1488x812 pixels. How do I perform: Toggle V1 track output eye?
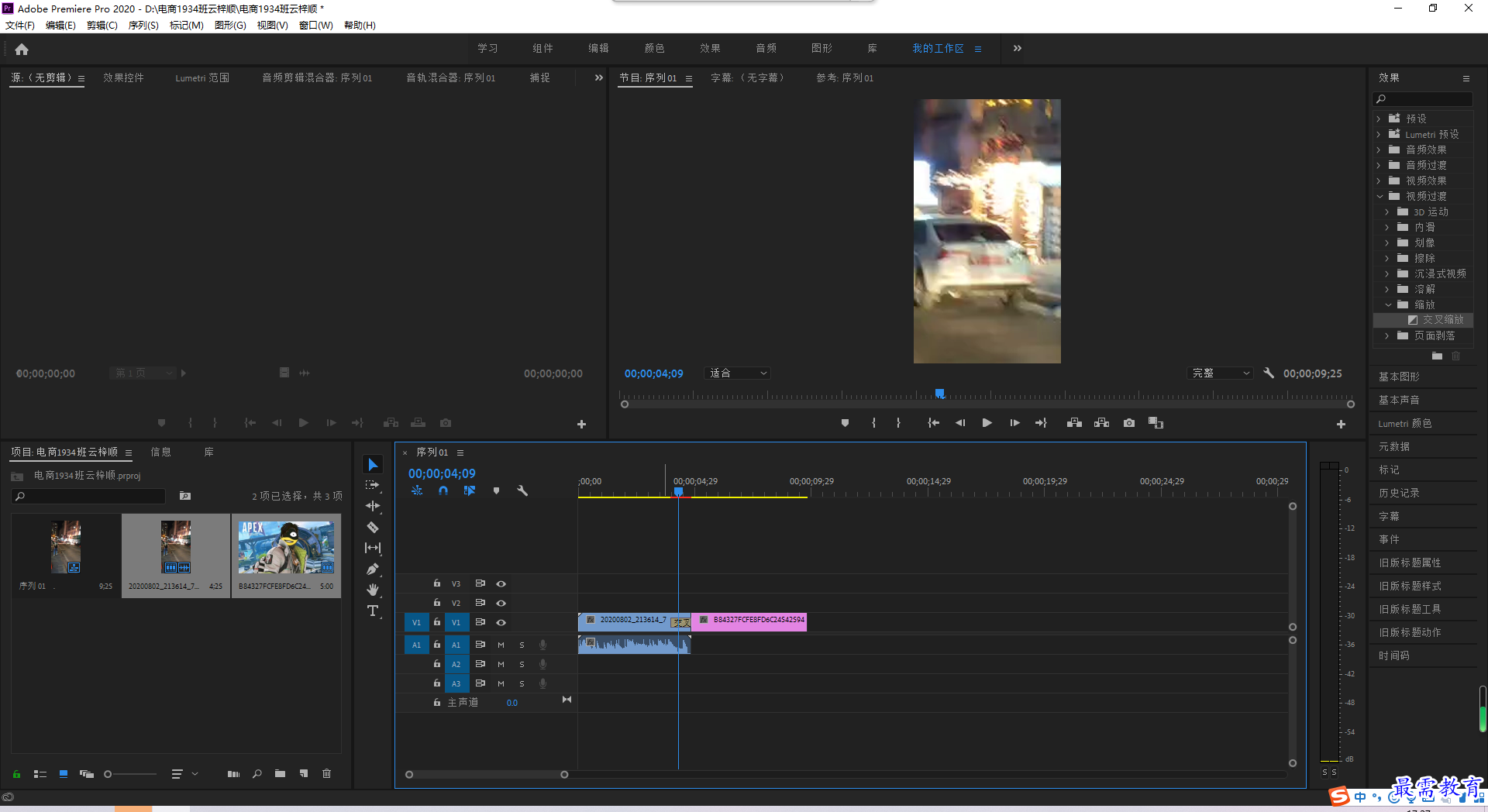501,622
